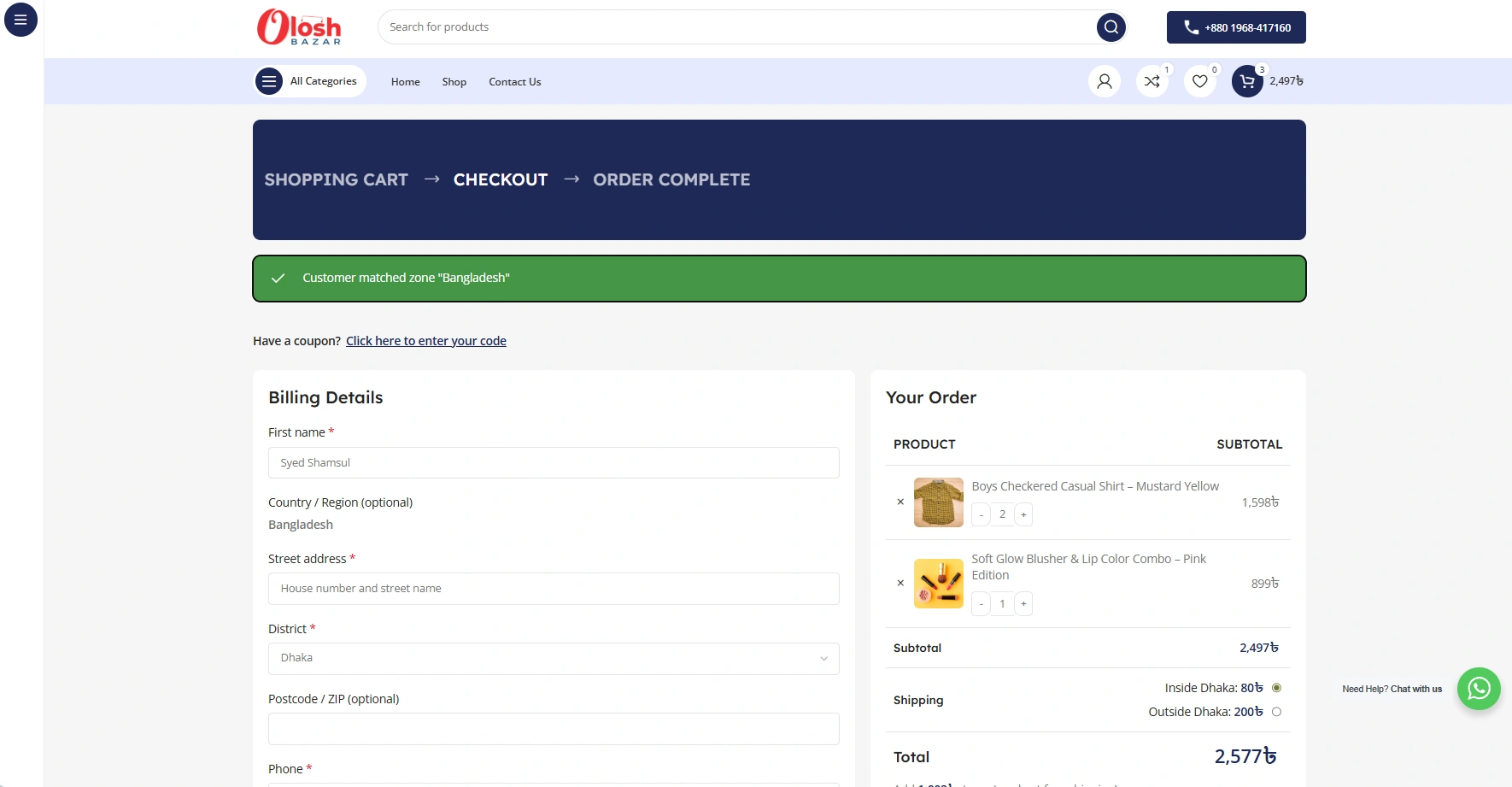Select Outside Dhaka shipping option
Screen dimensions: 1512x787
click(1276, 712)
